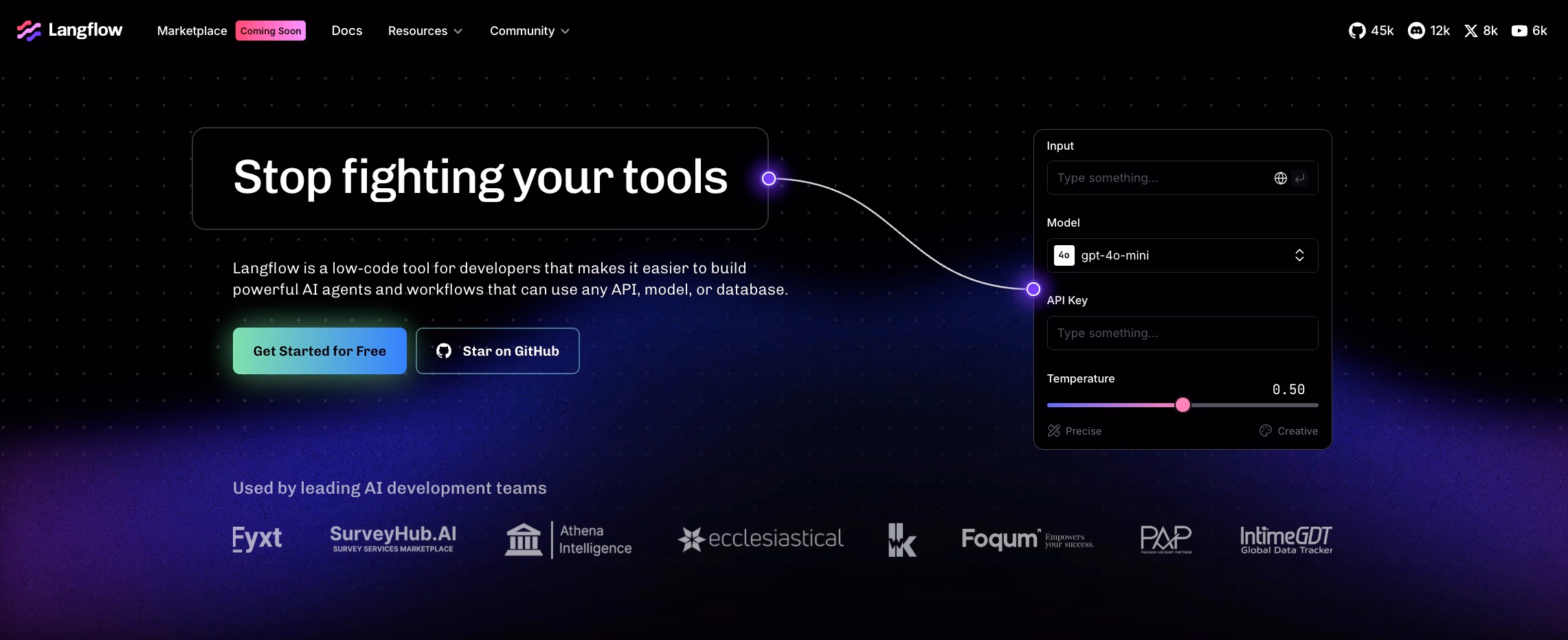
Task: Open the gpt-4o-mini model selector
Action: pos(1182,255)
